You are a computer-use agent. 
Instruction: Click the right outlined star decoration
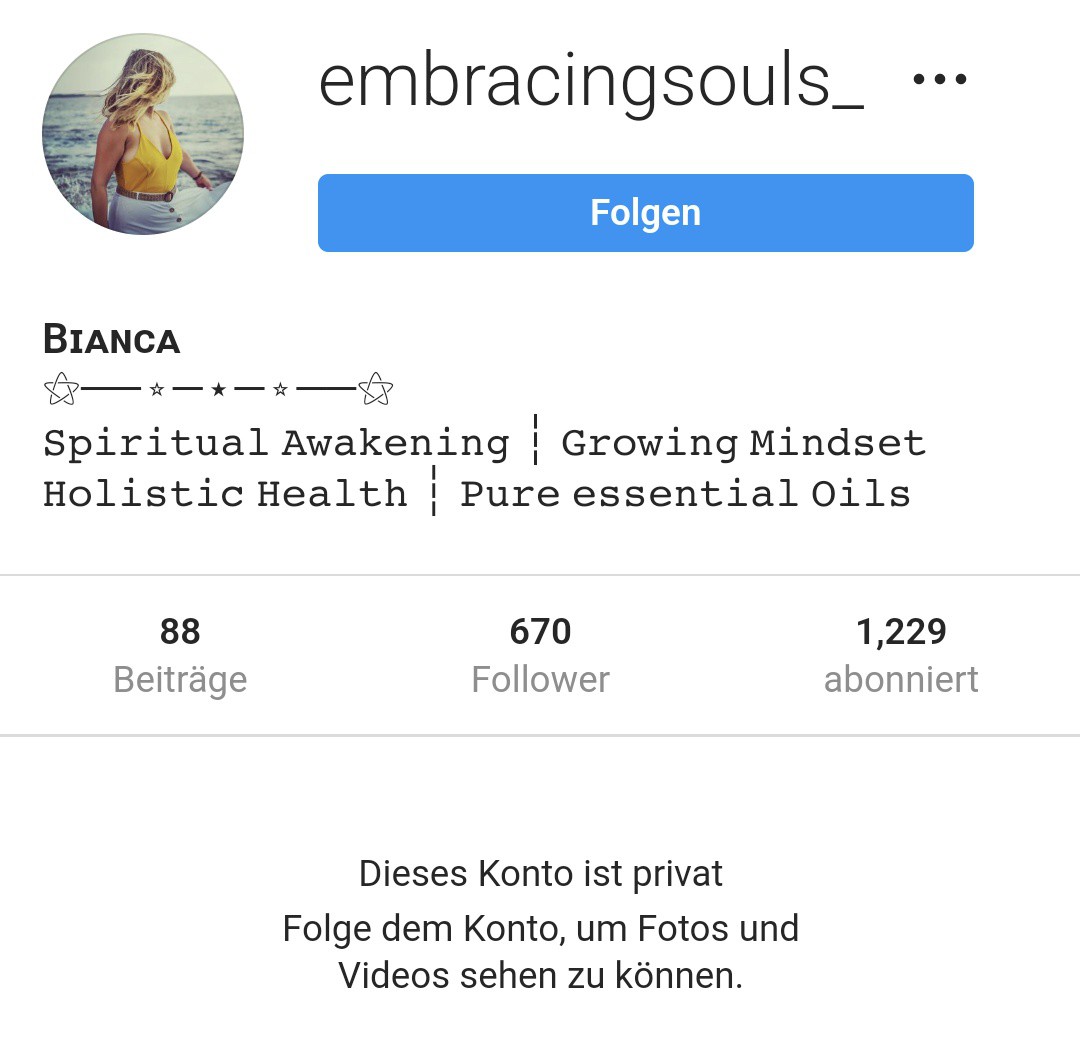(375, 389)
